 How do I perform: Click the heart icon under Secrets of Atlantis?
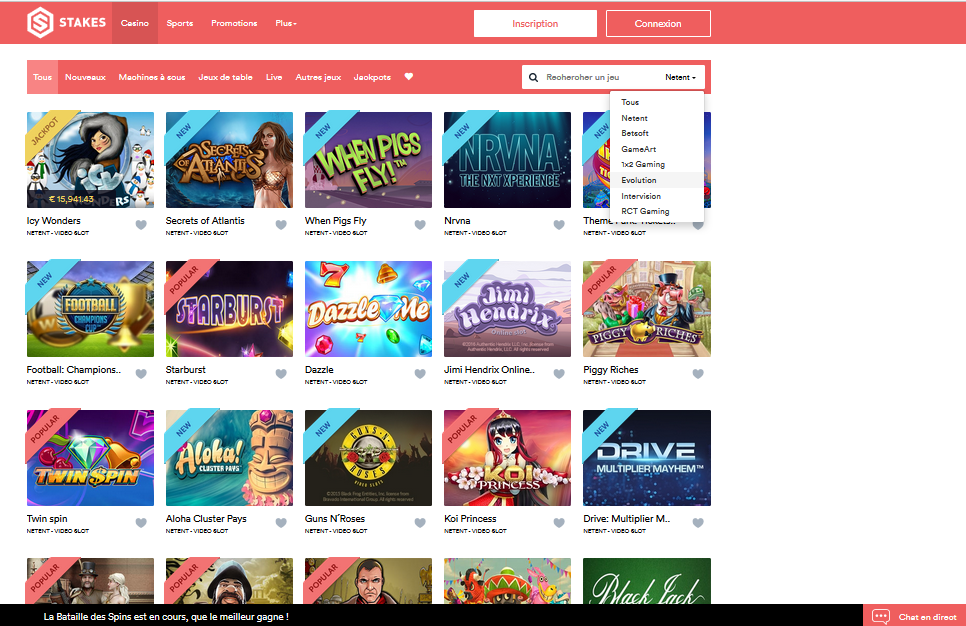pyautogui.click(x=280, y=225)
